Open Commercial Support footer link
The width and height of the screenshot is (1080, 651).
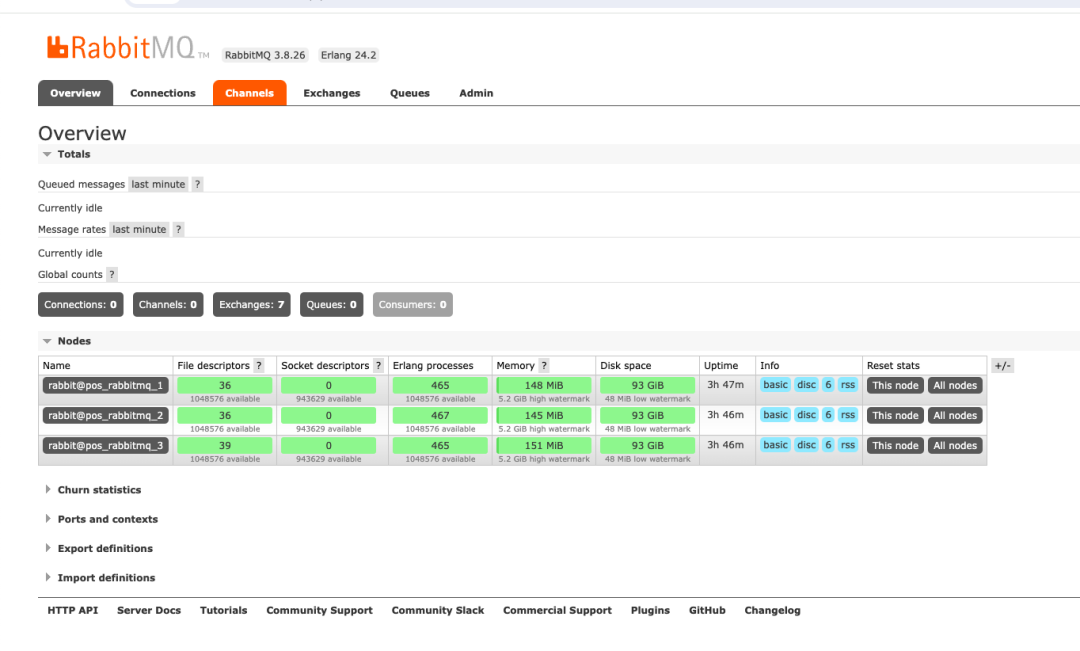point(557,610)
